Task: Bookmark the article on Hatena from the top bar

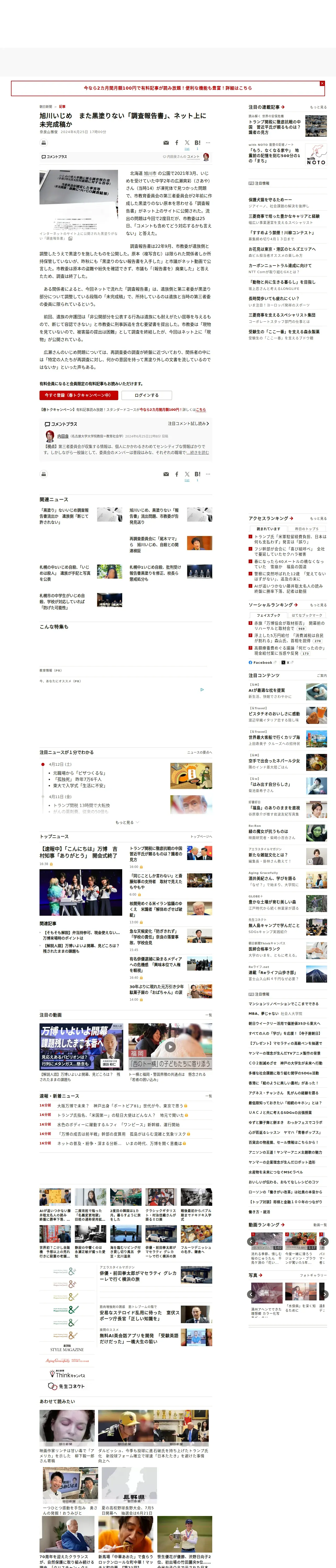Action: tap(197, 143)
